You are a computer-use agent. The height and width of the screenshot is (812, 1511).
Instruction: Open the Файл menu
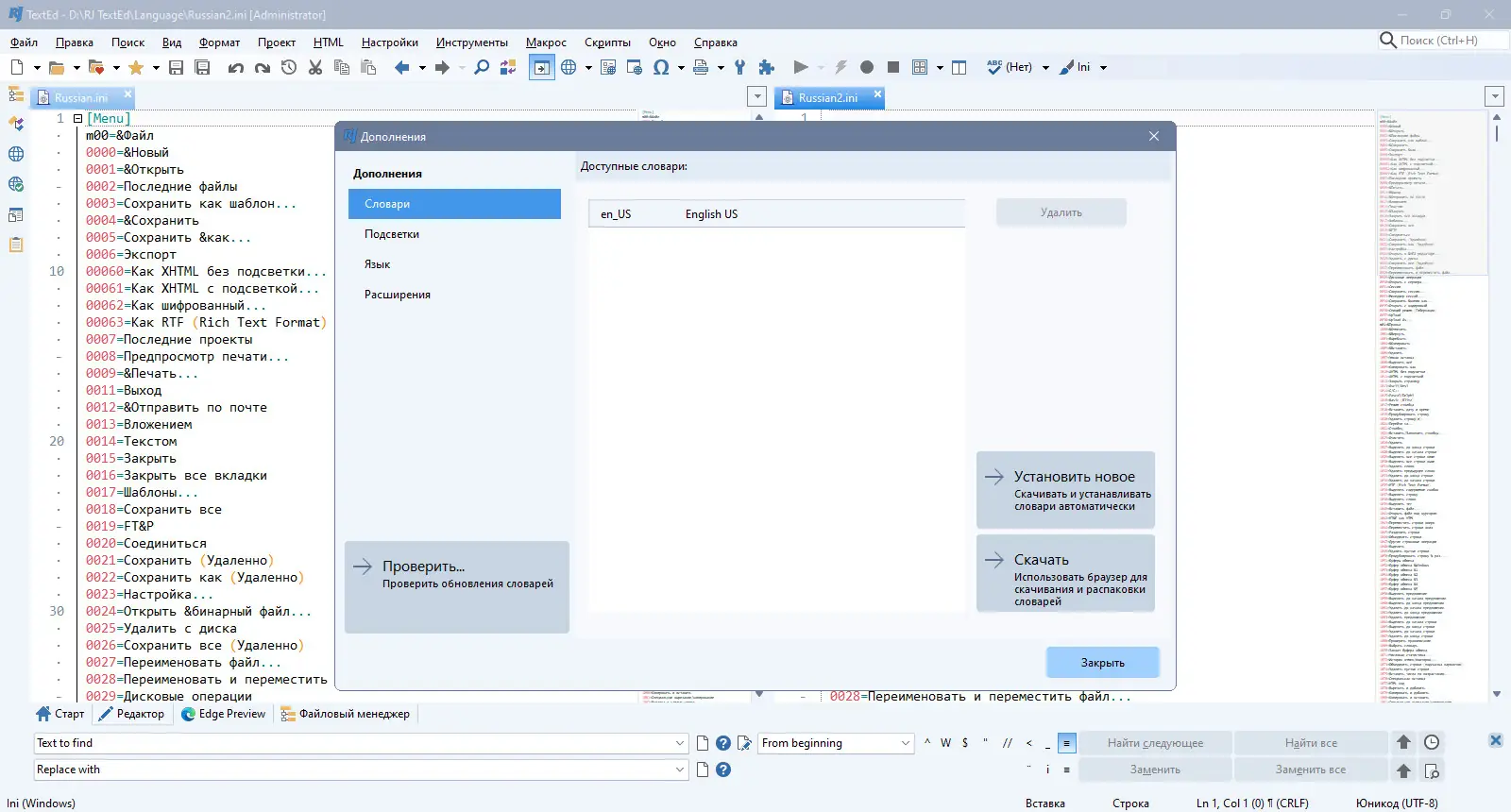[25, 42]
